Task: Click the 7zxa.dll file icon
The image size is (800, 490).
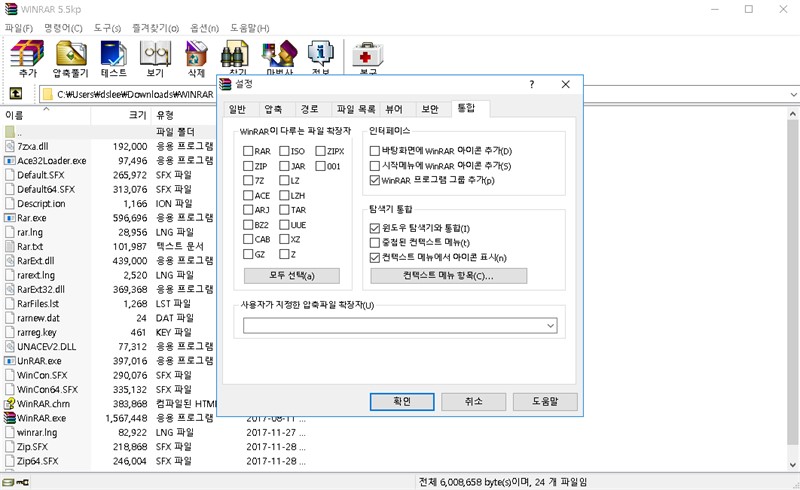Action: (x=10, y=146)
